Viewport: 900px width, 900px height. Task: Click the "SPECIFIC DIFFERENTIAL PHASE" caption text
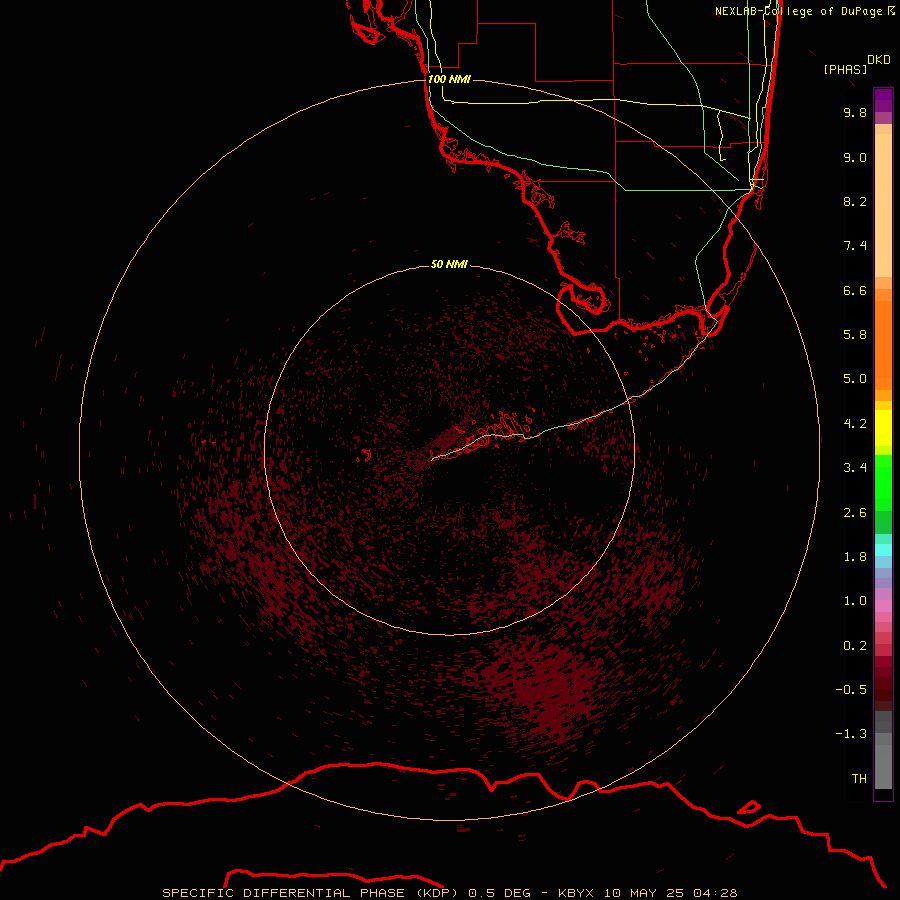(284, 893)
